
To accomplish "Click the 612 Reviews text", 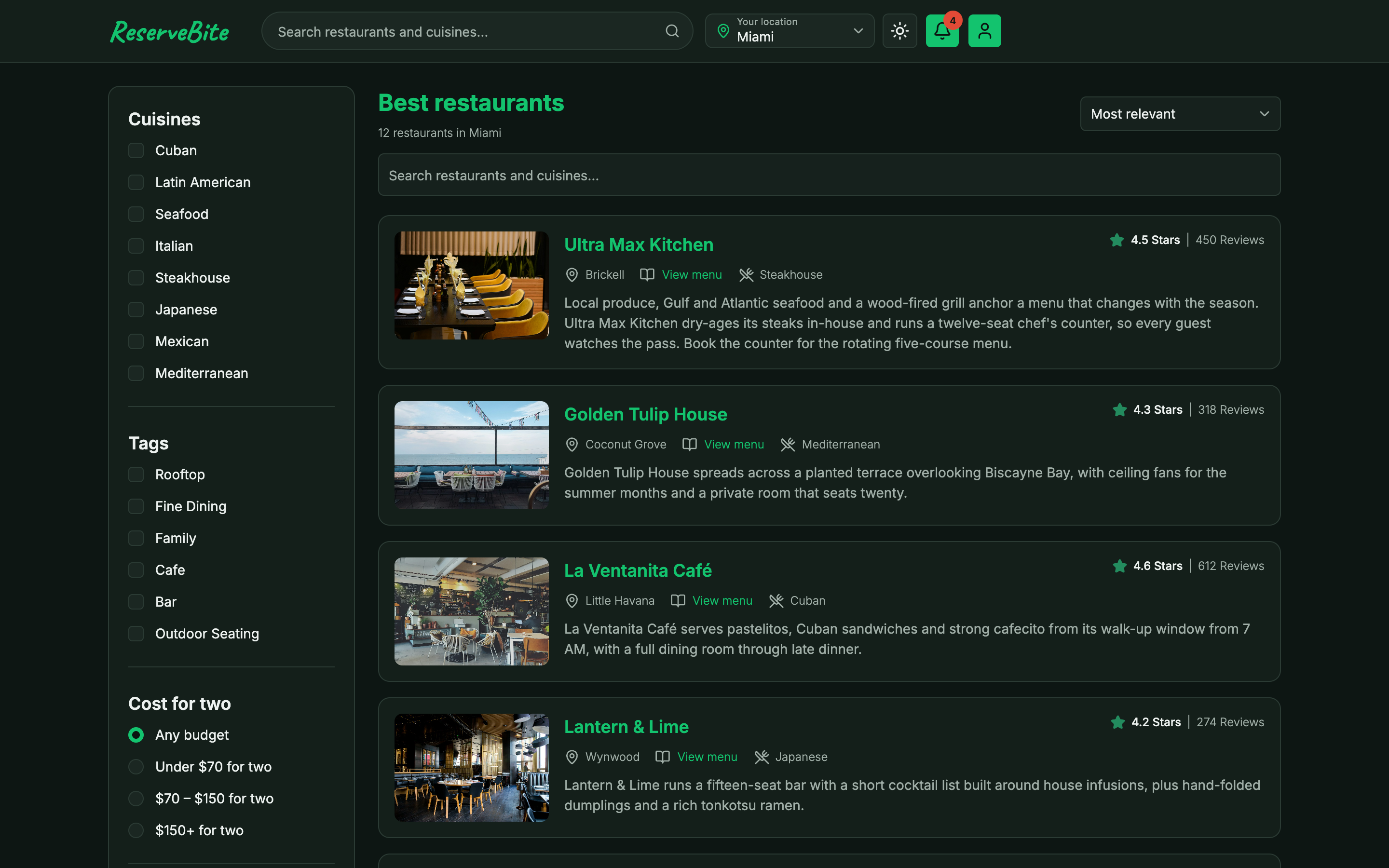I will tap(1231, 567).
